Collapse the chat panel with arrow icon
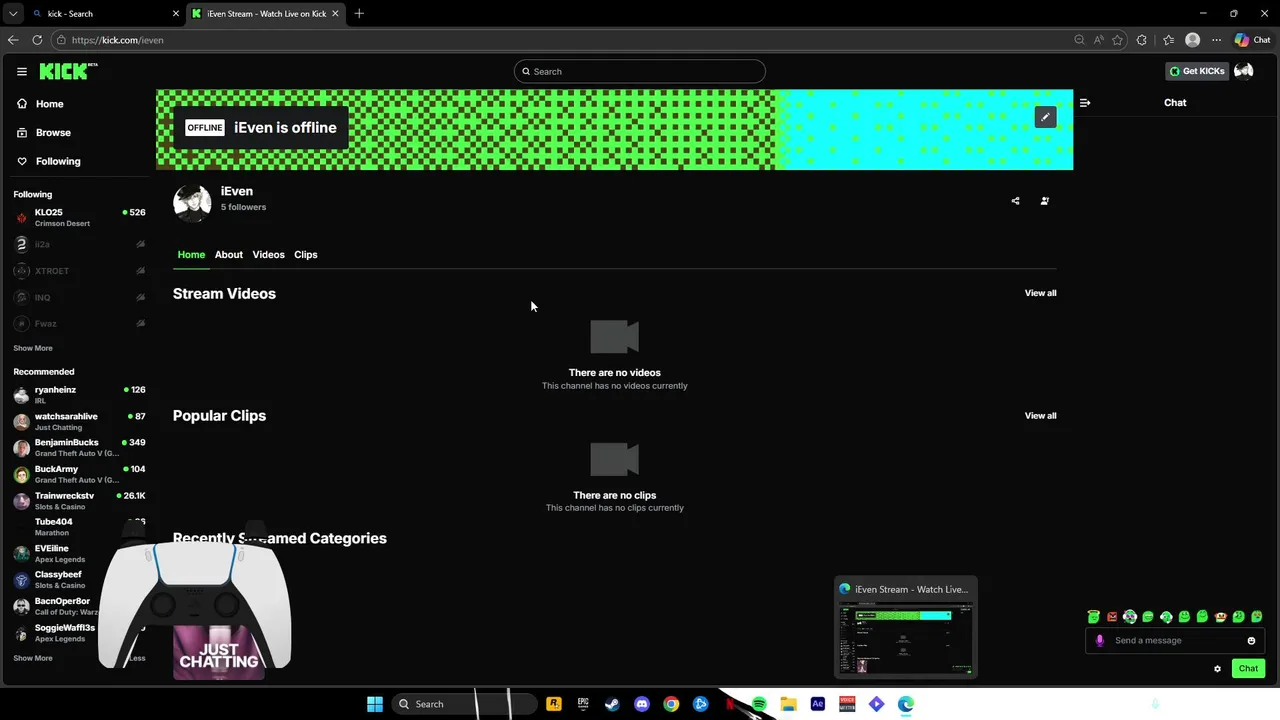Image resolution: width=1280 pixels, height=720 pixels. pos(1085,103)
